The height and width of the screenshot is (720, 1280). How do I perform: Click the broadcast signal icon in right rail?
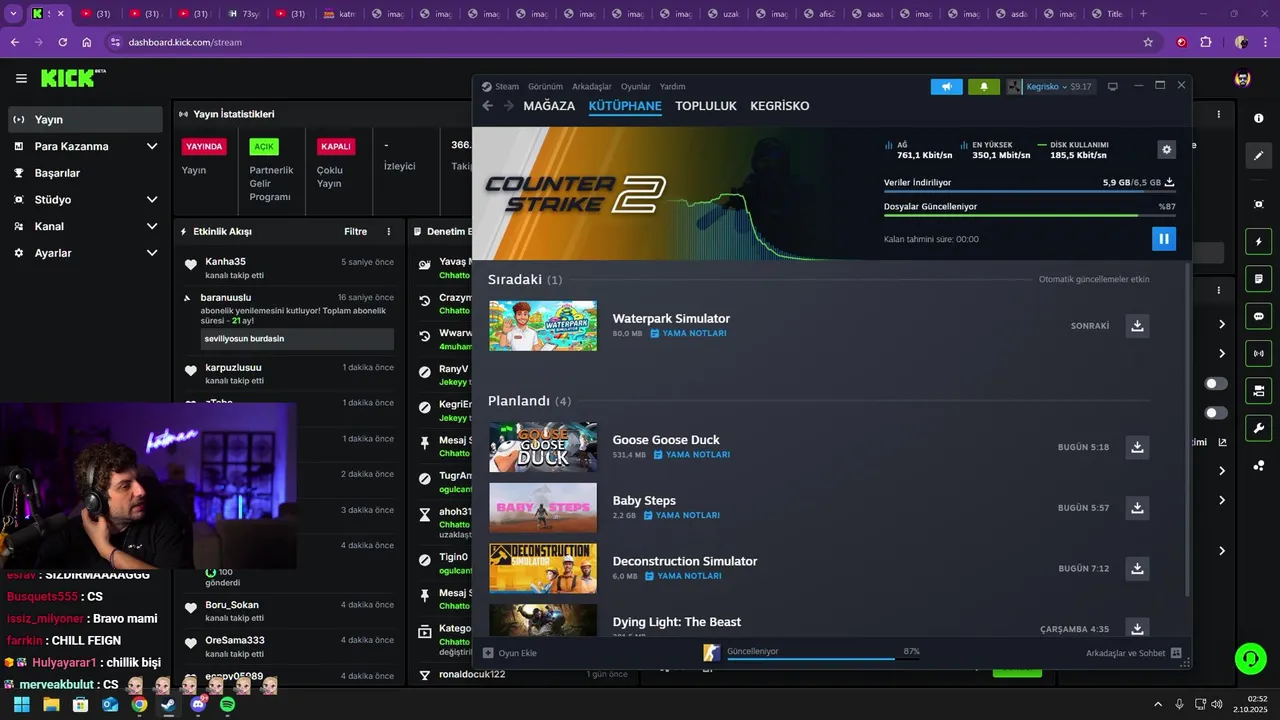[1258, 353]
